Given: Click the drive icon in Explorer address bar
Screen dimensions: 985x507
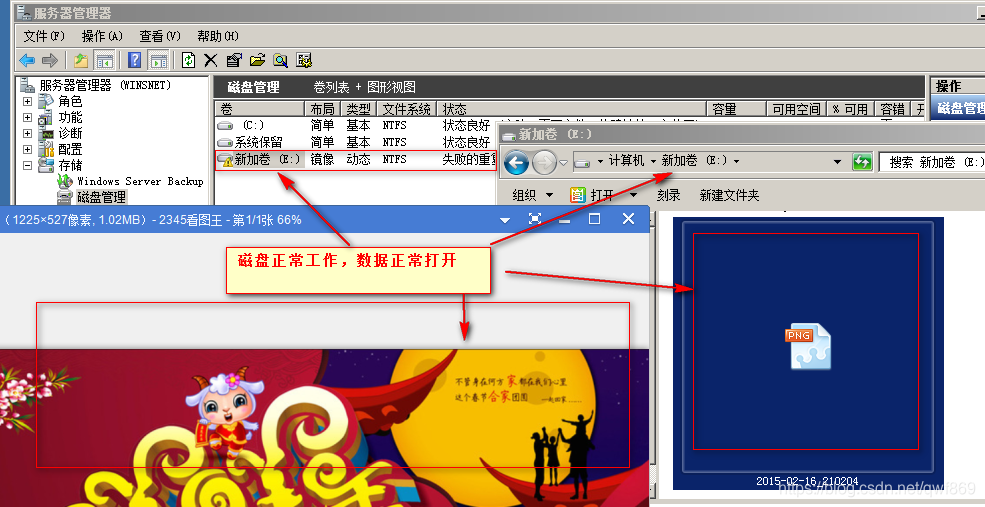Looking at the screenshot, I should (x=583, y=162).
